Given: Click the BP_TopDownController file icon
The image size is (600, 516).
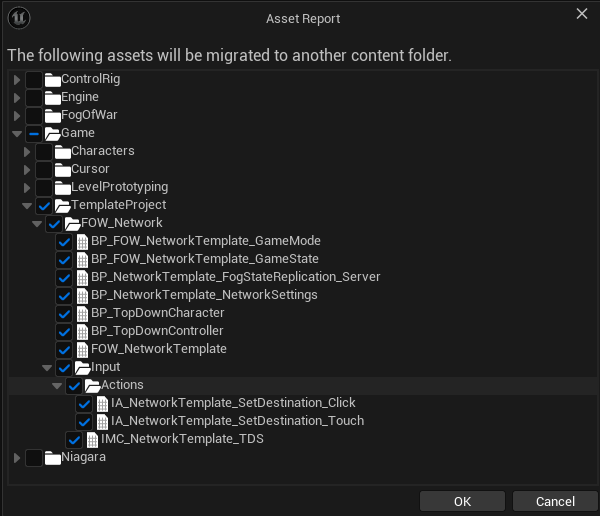Looking at the screenshot, I should tap(82, 331).
